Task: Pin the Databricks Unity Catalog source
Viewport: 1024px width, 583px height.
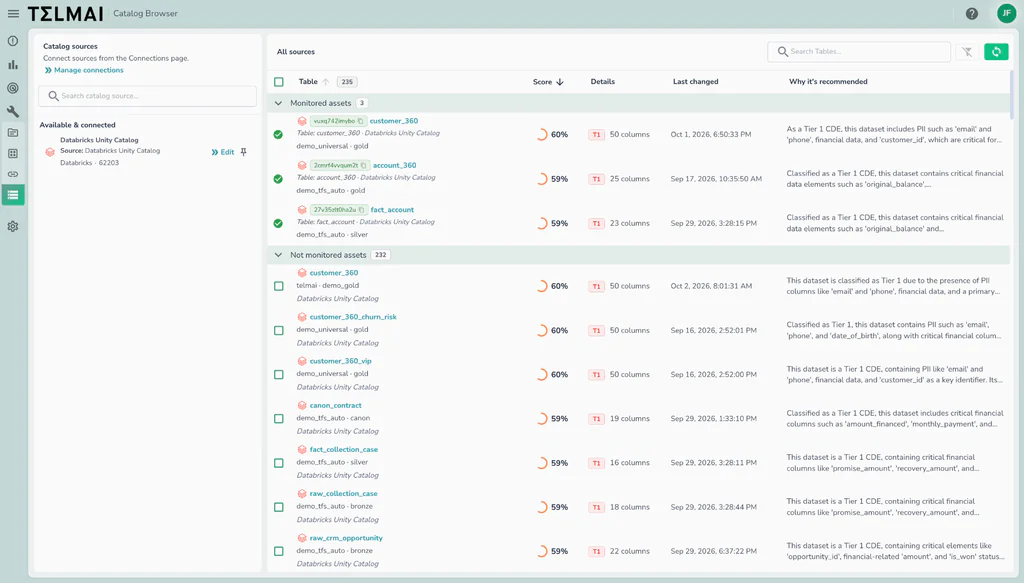Action: [244, 152]
